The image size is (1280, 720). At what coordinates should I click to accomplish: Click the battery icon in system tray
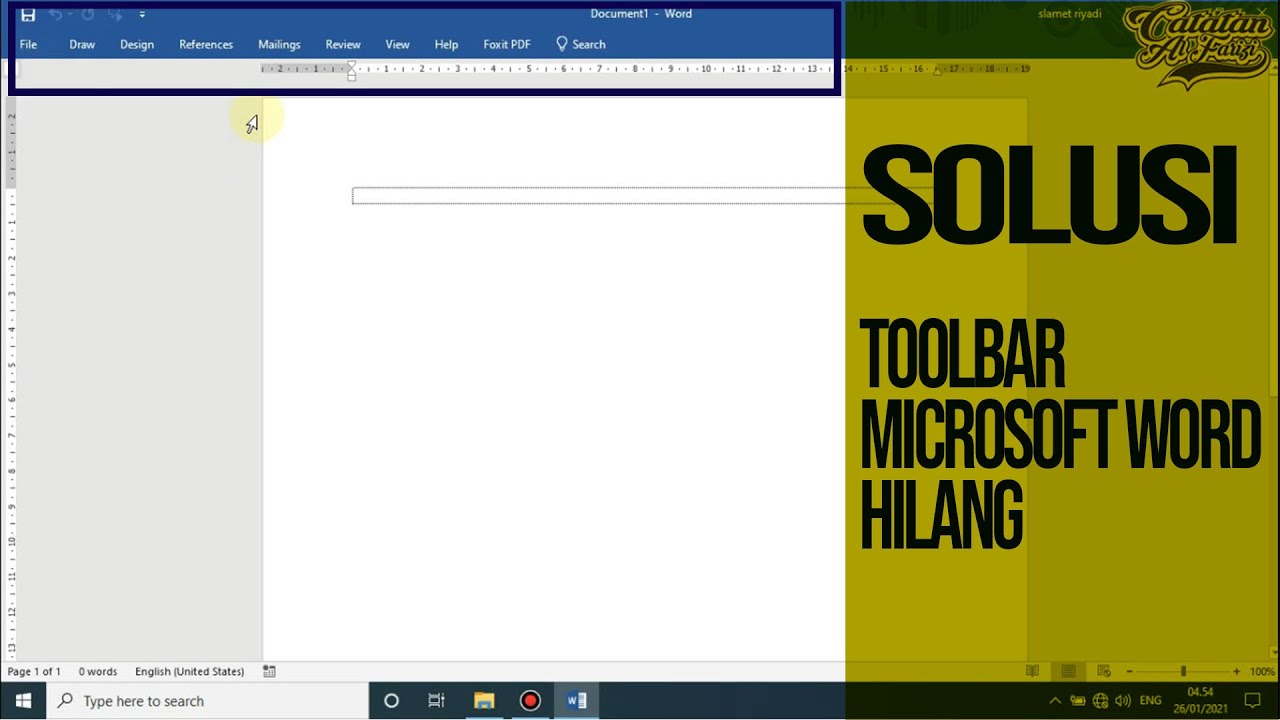click(1078, 701)
